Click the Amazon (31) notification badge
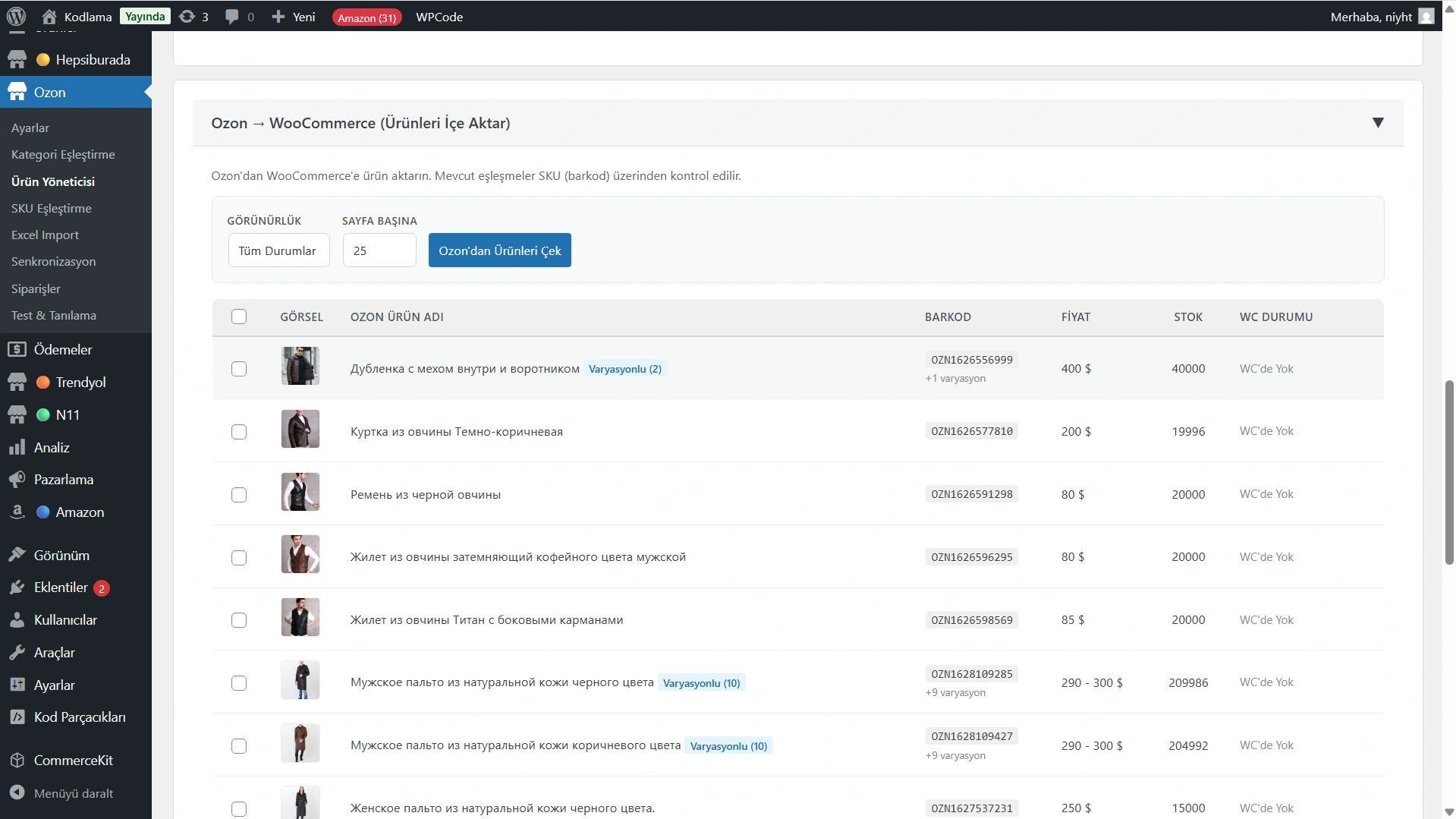This screenshot has height=819, width=1456. (366, 17)
